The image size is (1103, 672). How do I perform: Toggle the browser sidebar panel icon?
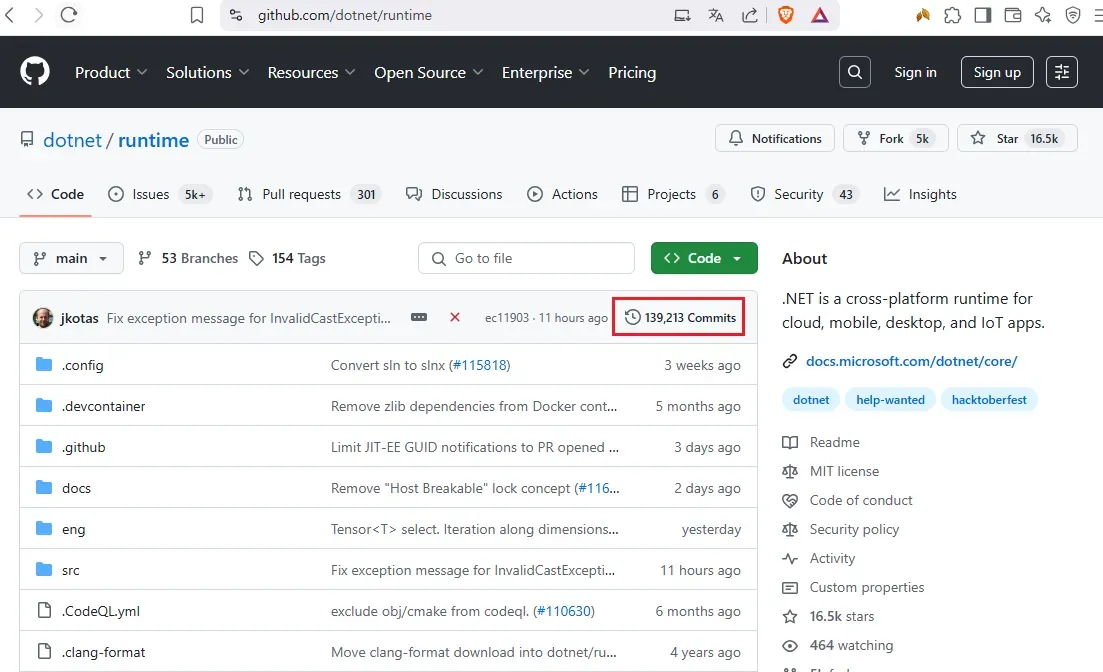point(983,15)
